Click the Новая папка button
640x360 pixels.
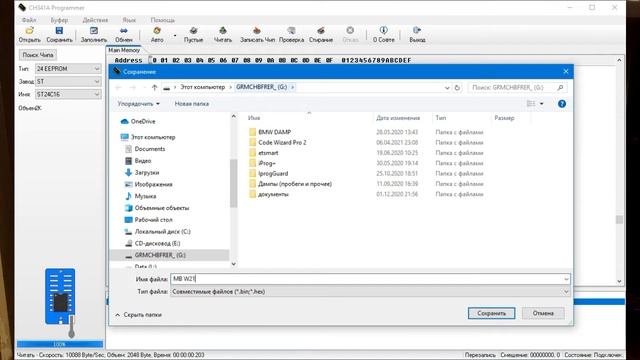point(192,104)
